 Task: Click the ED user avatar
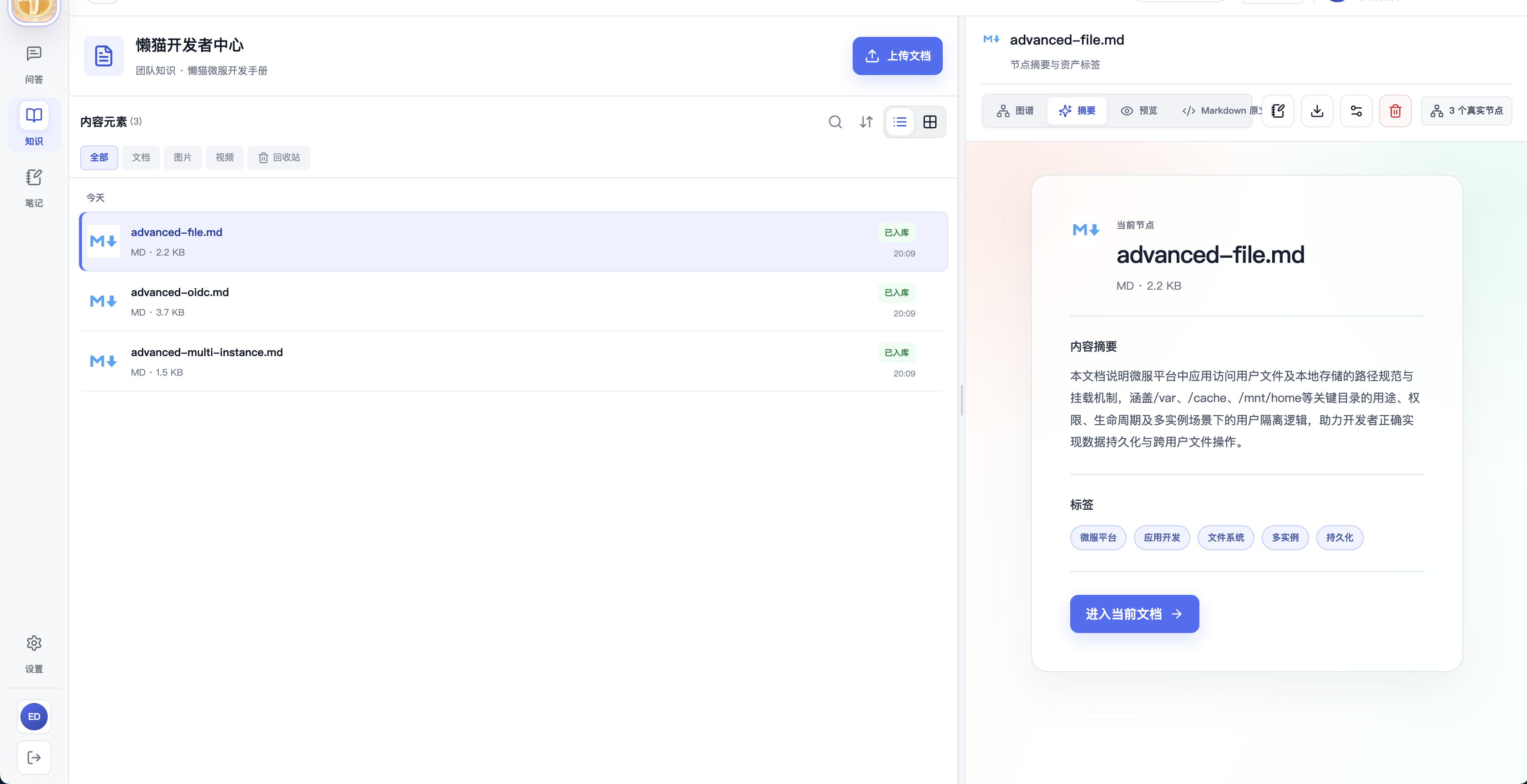pyautogui.click(x=34, y=716)
